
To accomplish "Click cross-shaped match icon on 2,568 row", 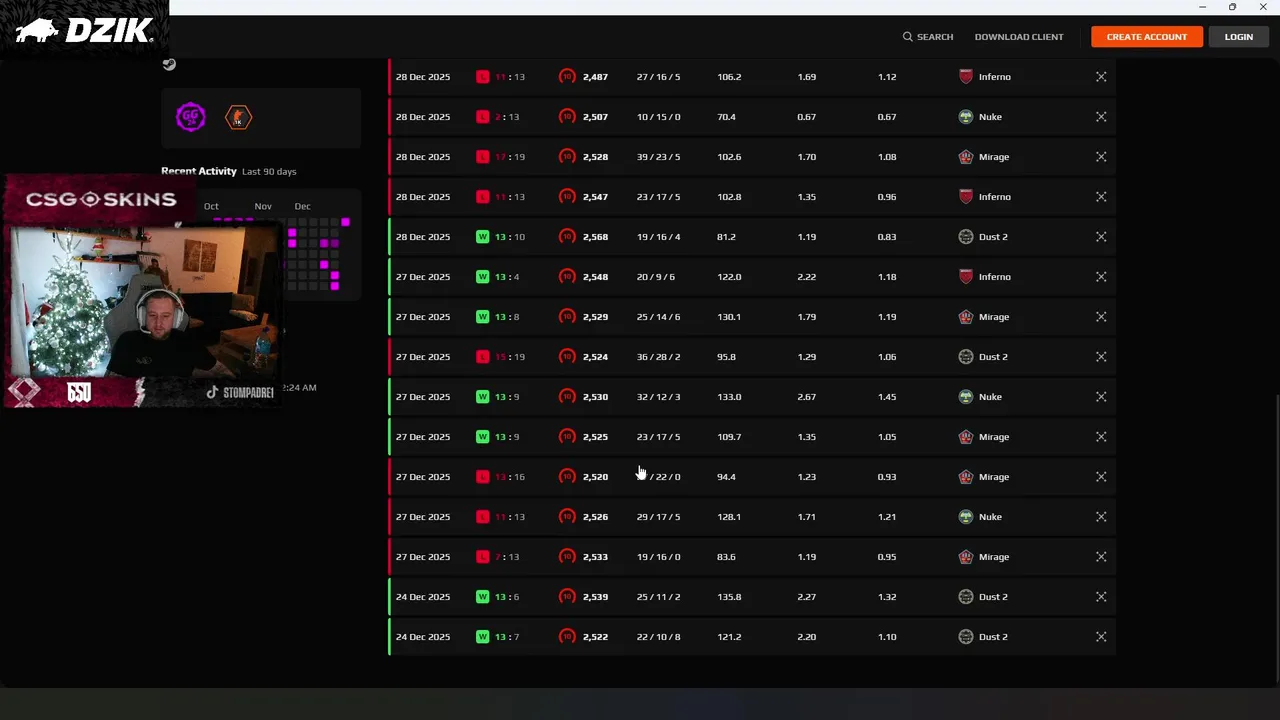I will pyautogui.click(x=1101, y=237).
